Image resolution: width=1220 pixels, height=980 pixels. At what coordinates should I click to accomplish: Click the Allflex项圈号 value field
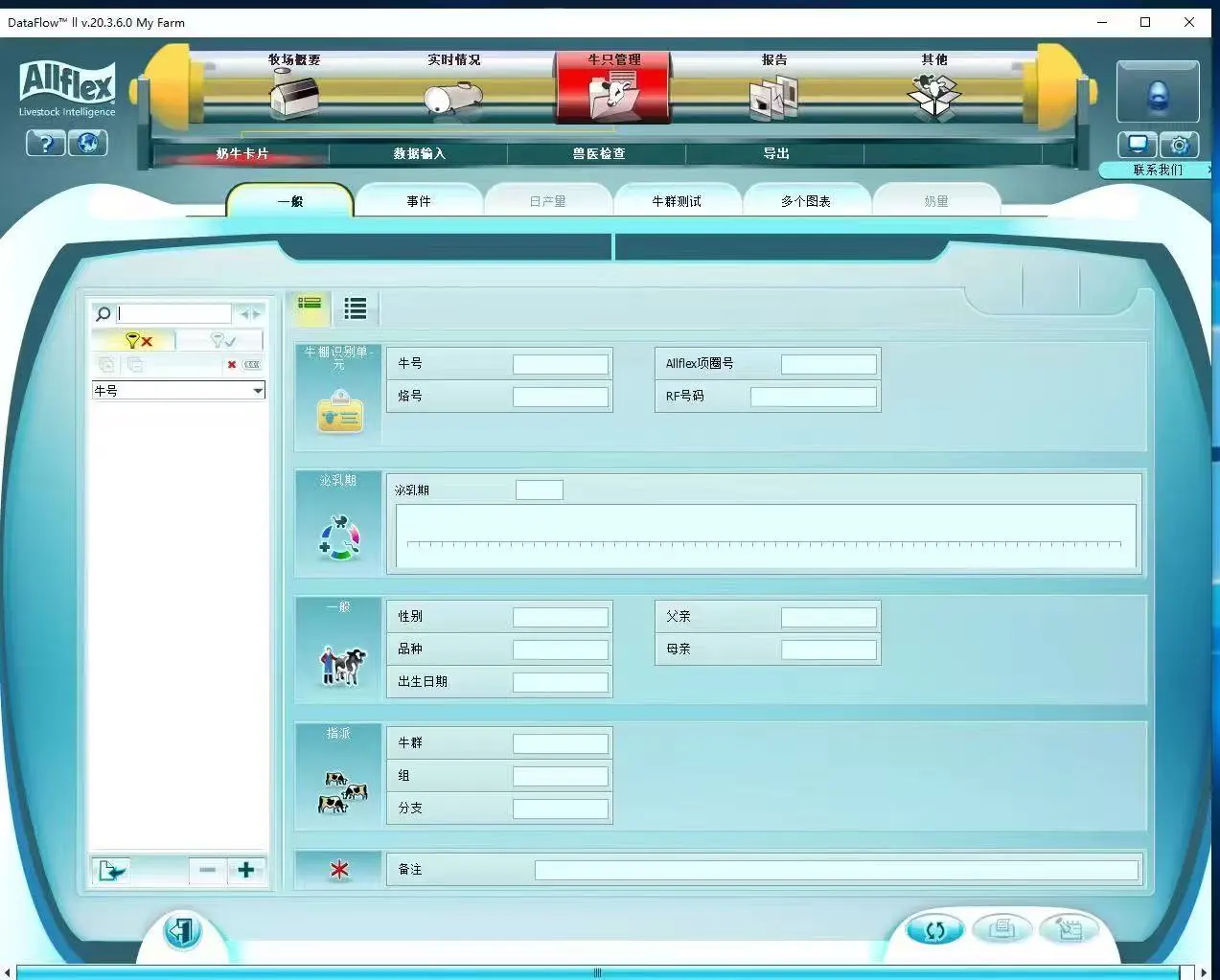(x=829, y=364)
